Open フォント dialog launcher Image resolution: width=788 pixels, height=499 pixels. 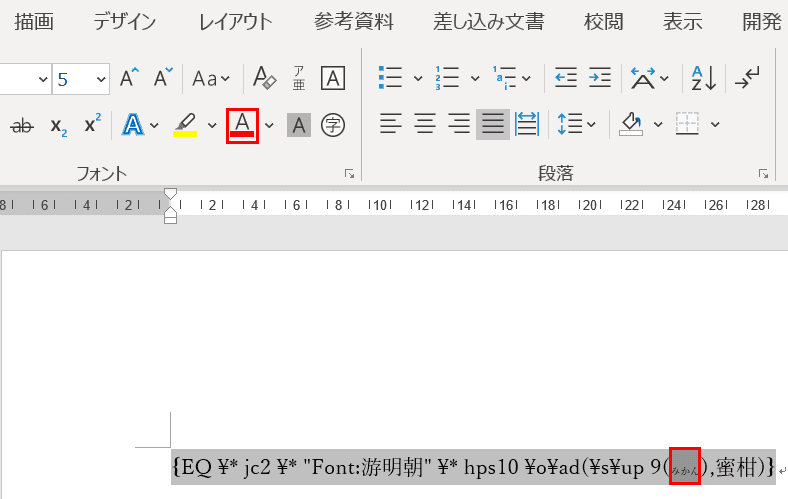[349, 174]
